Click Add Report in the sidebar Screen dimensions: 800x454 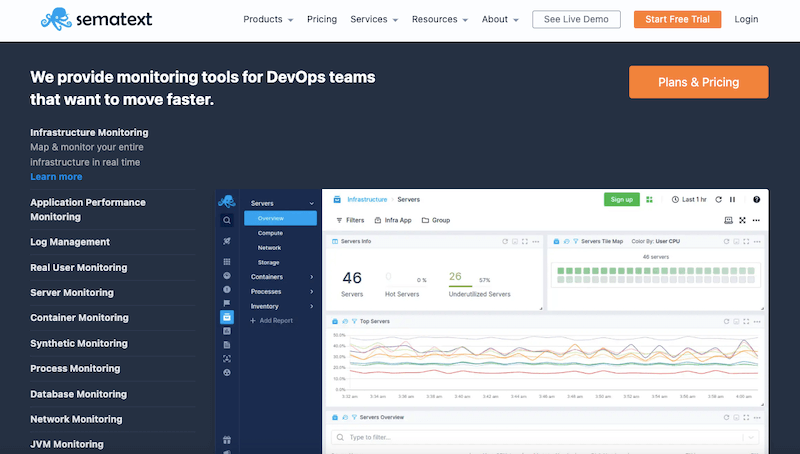tap(271, 321)
